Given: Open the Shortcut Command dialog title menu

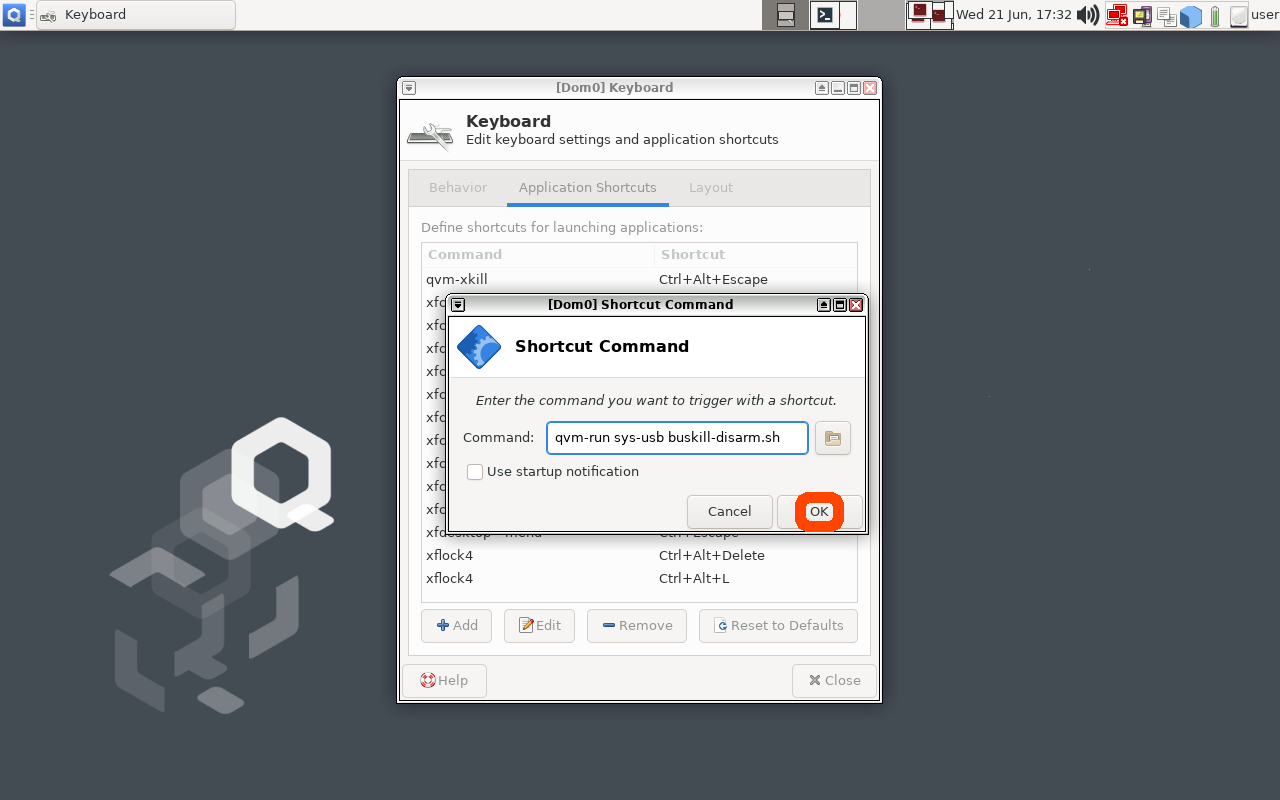Looking at the screenshot, I should 458,305.
